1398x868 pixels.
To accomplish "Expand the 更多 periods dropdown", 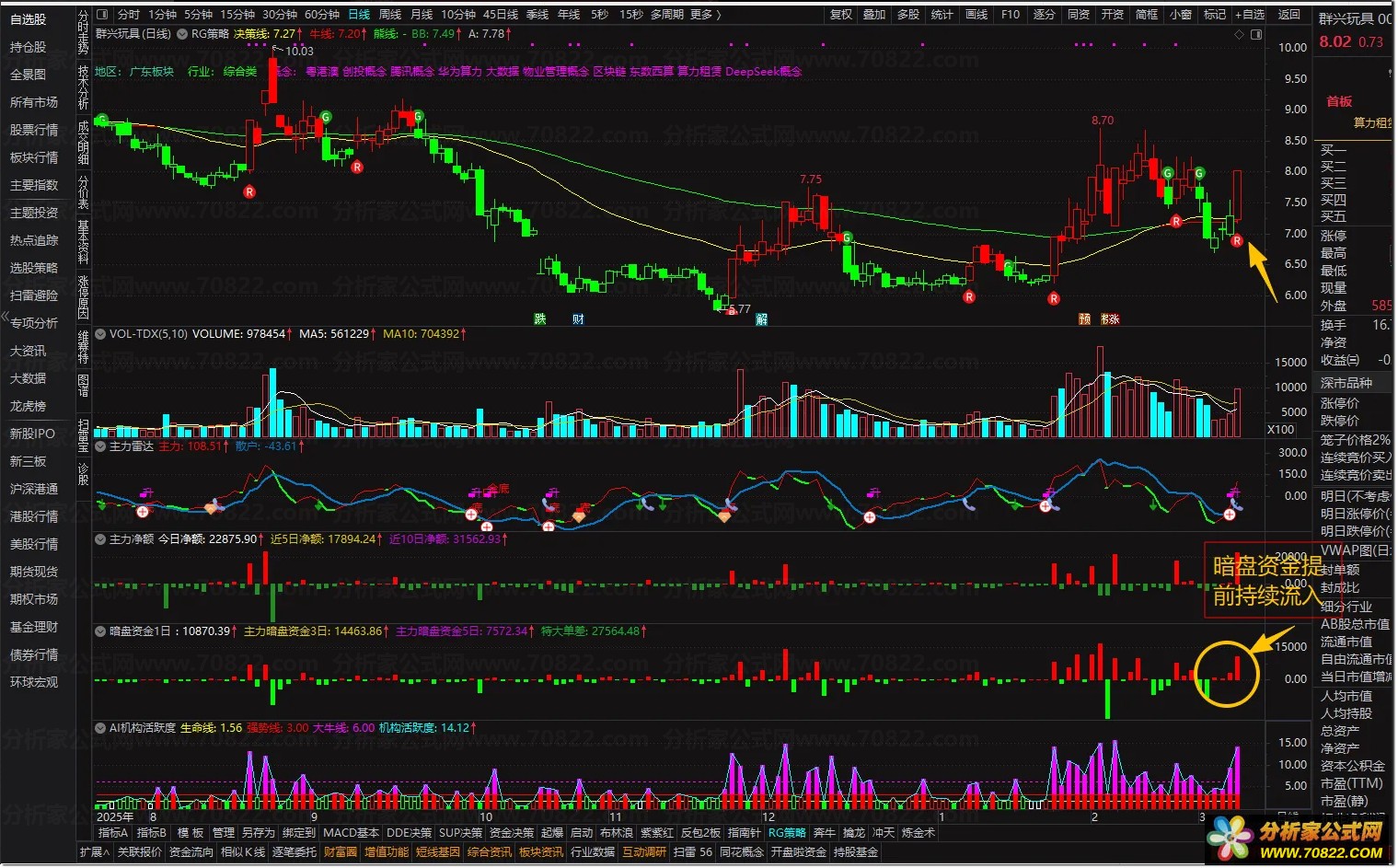I will tap(705, 14).
